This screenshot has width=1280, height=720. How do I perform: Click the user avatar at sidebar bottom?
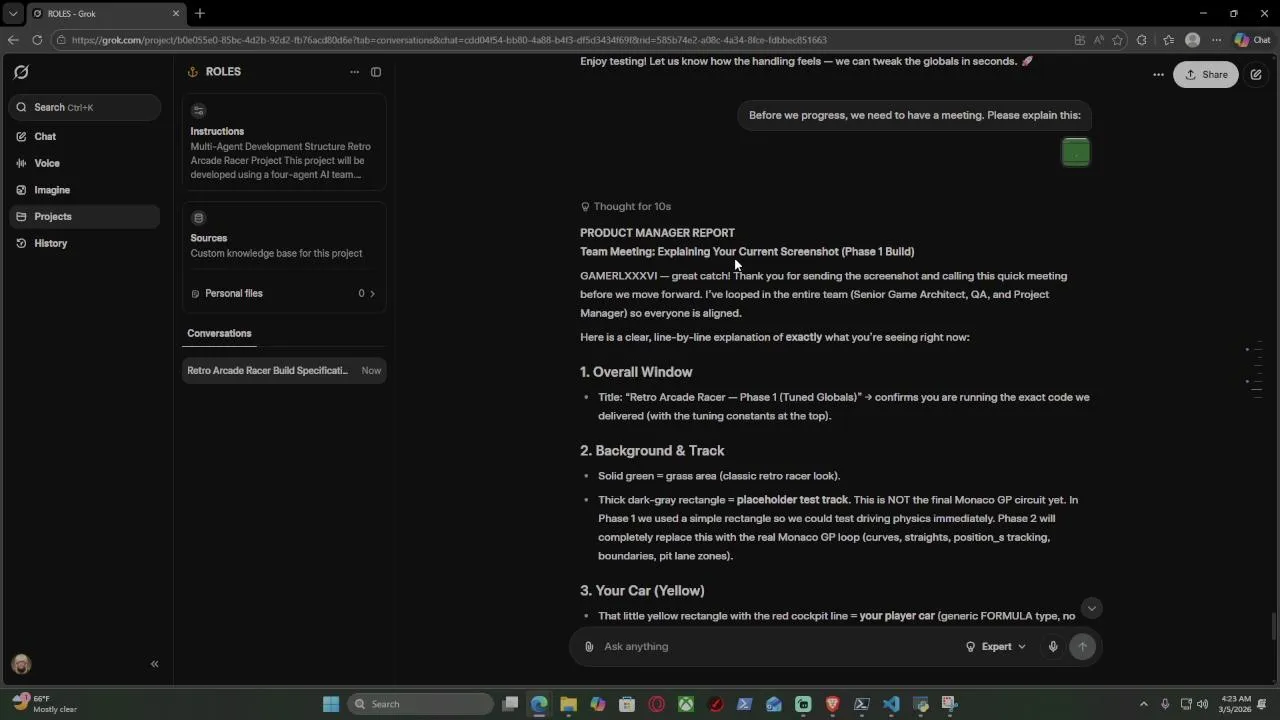21,664
